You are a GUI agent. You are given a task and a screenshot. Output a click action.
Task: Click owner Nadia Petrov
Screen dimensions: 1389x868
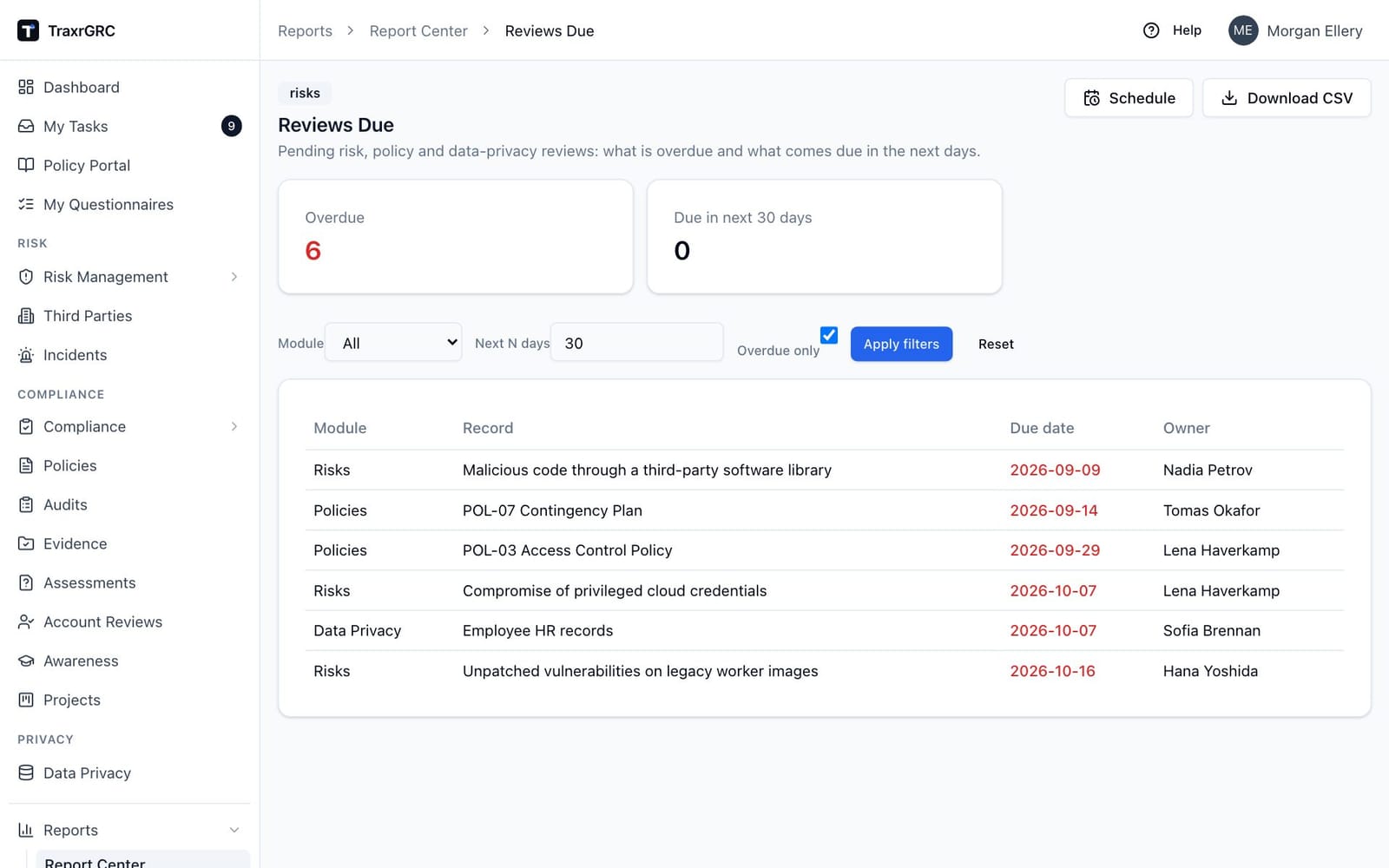click(x=1208, y=470)
